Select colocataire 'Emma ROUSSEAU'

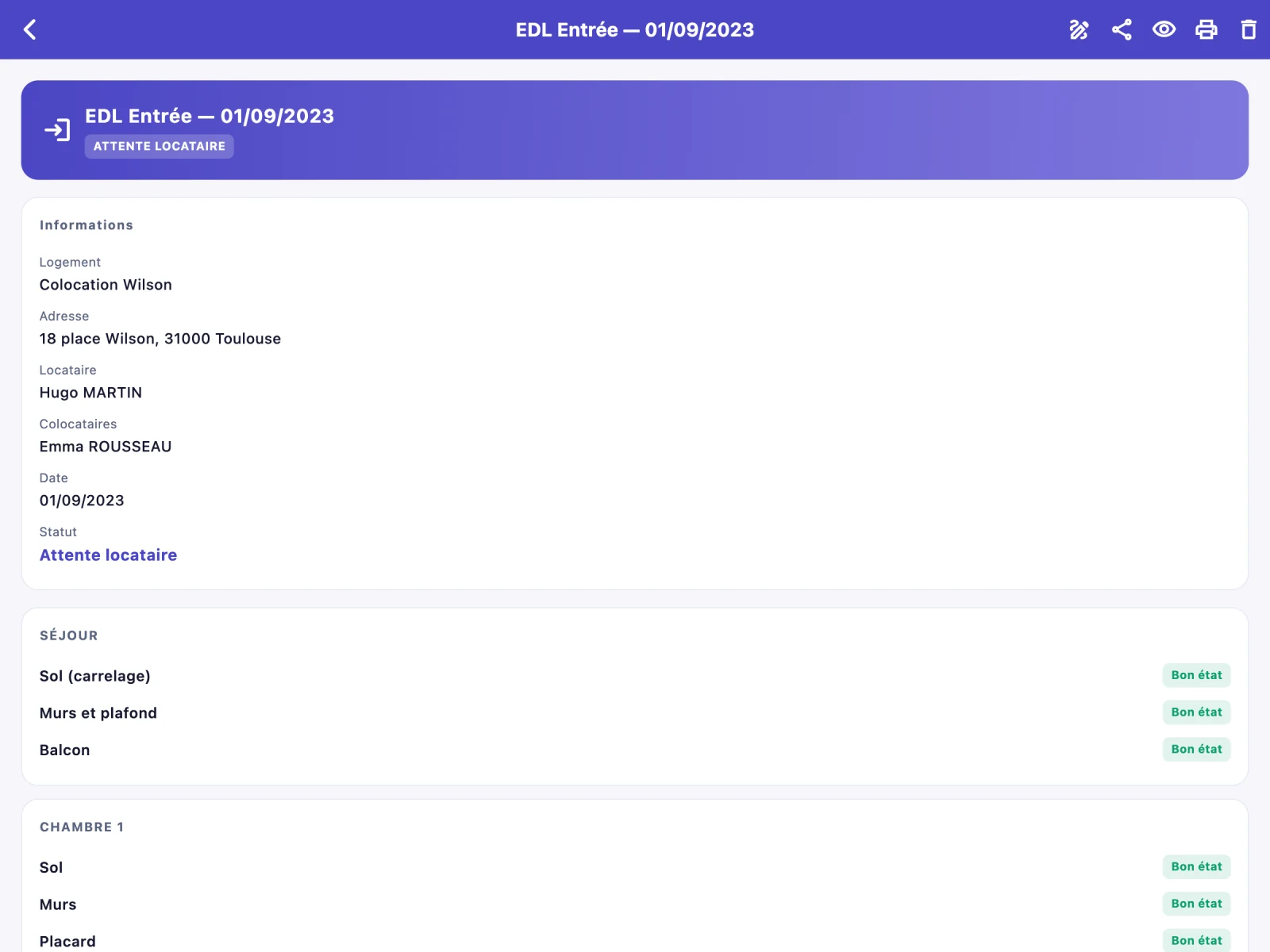tap(106, 447)
